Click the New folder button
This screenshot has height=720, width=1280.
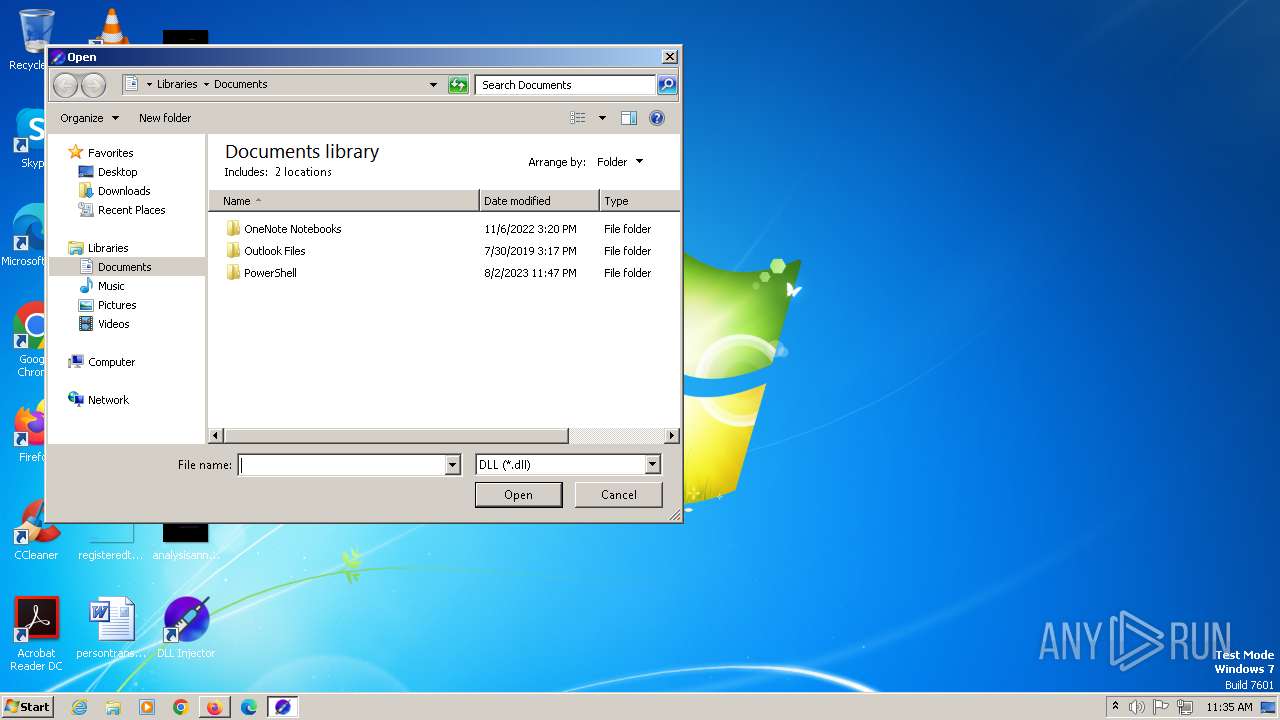(x=165, y=118)
